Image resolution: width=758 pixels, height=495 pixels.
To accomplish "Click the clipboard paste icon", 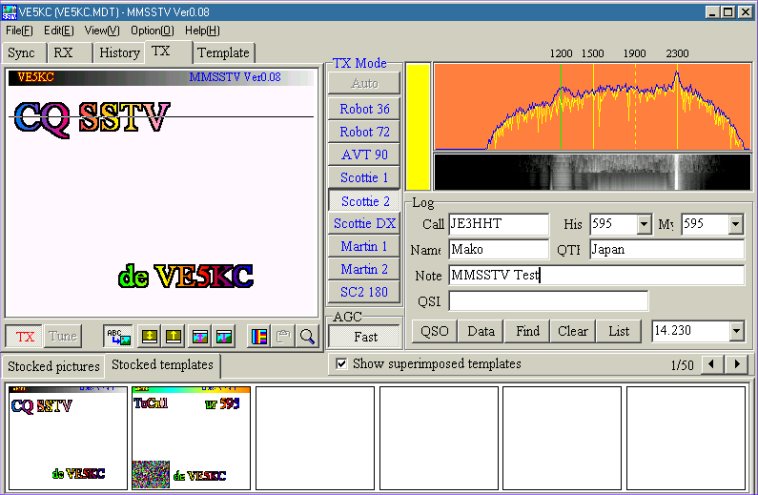I will pyautogui.click(x=283, y=336).
